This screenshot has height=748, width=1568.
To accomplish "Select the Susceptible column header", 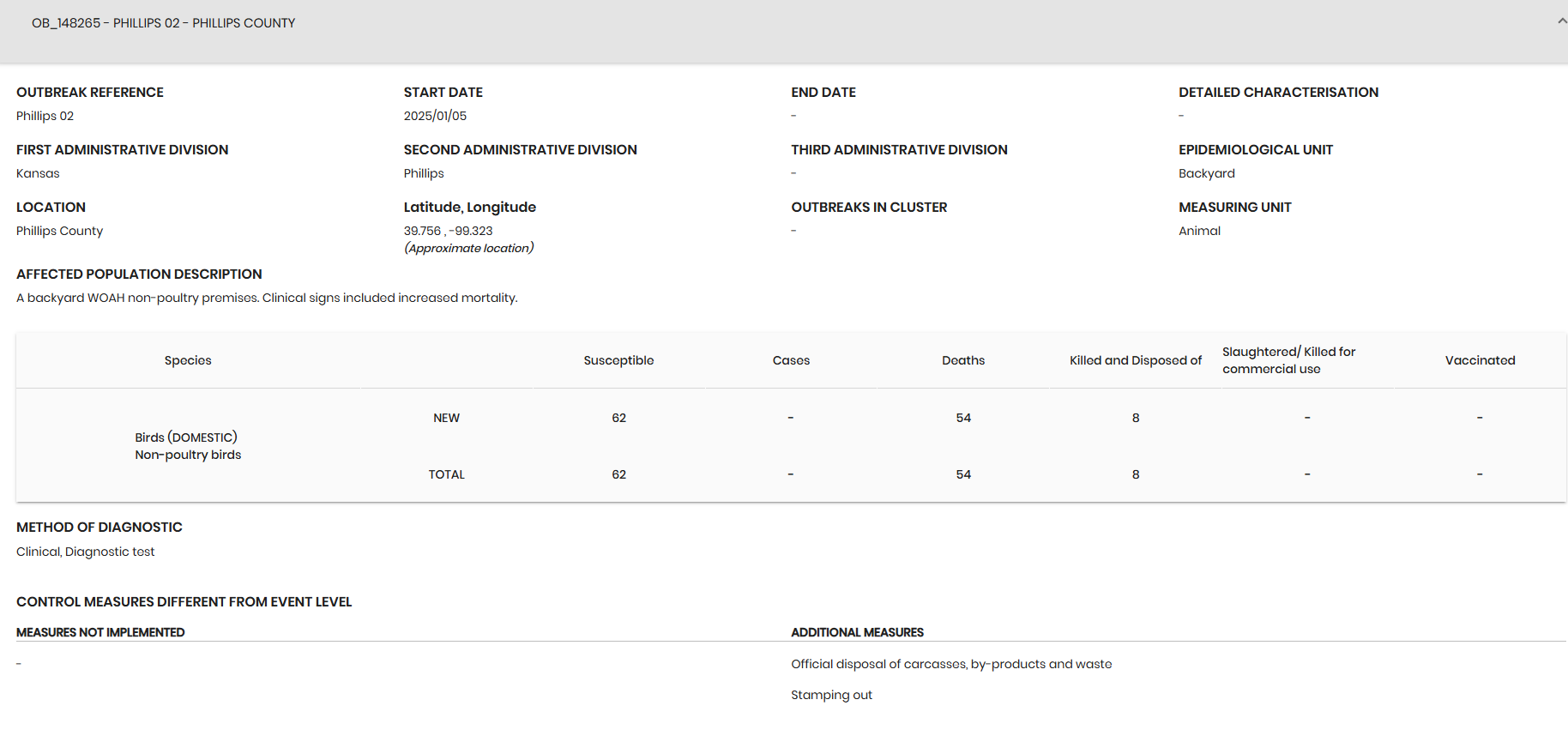I will coord(618,360).
